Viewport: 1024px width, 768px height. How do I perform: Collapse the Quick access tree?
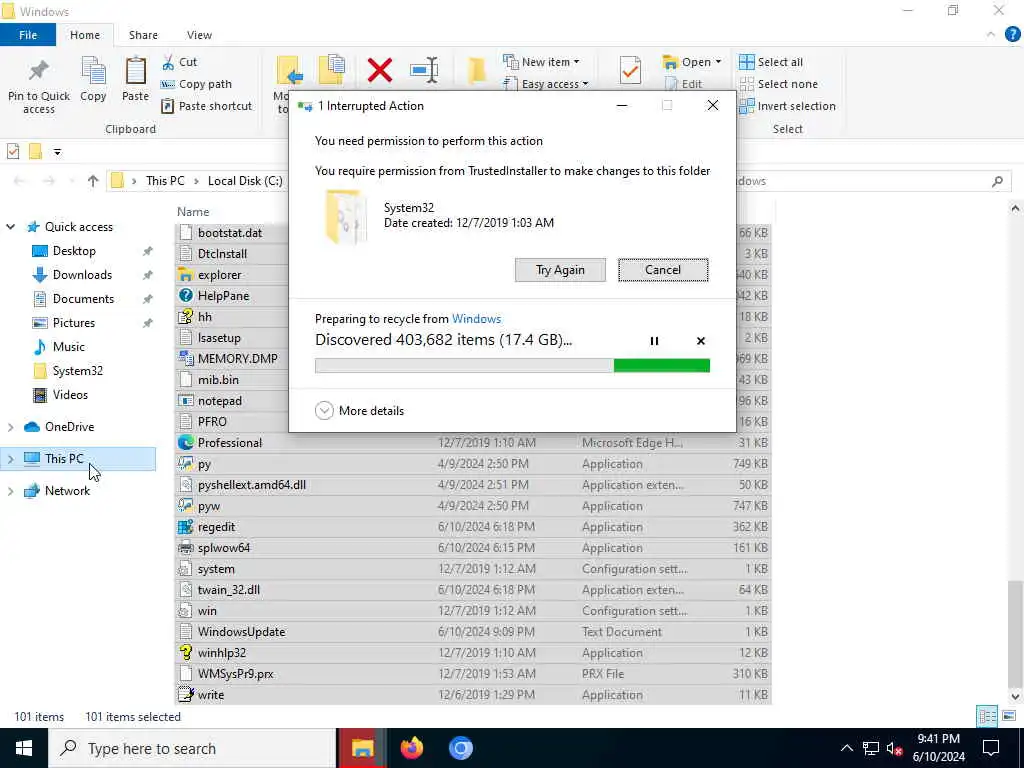10,227
